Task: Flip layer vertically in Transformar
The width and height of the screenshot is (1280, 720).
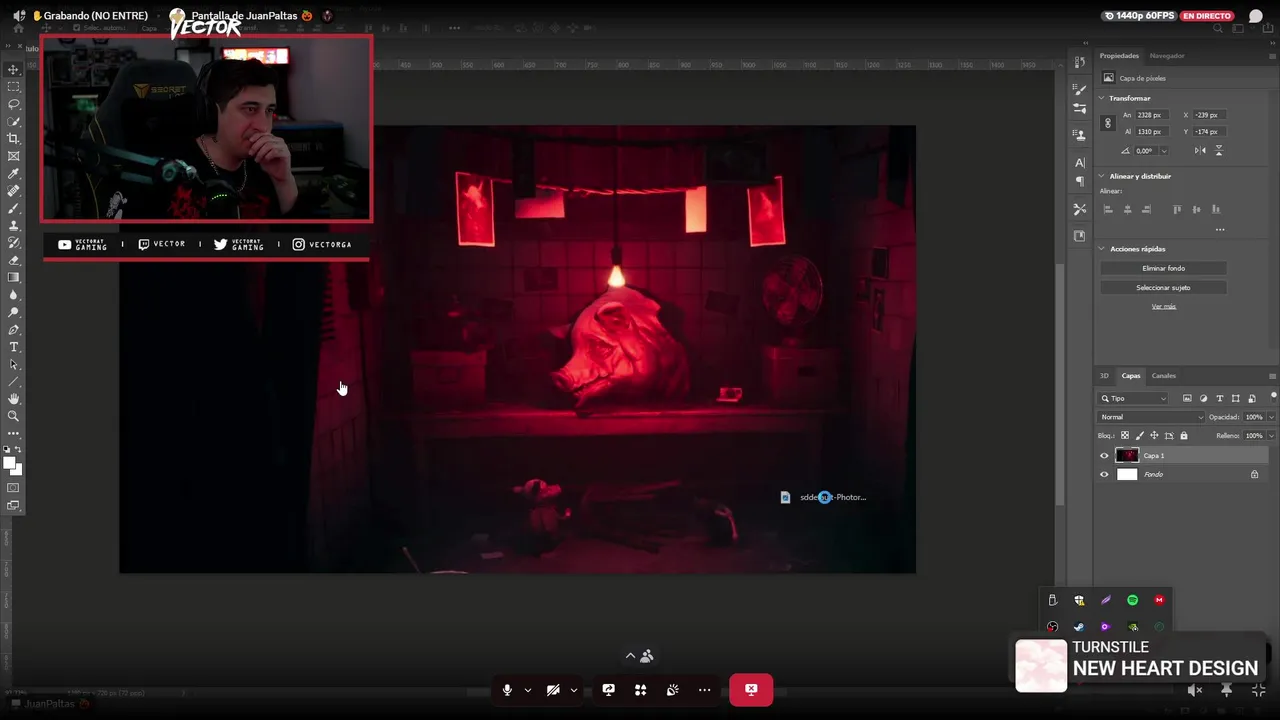Action: 1218,150
